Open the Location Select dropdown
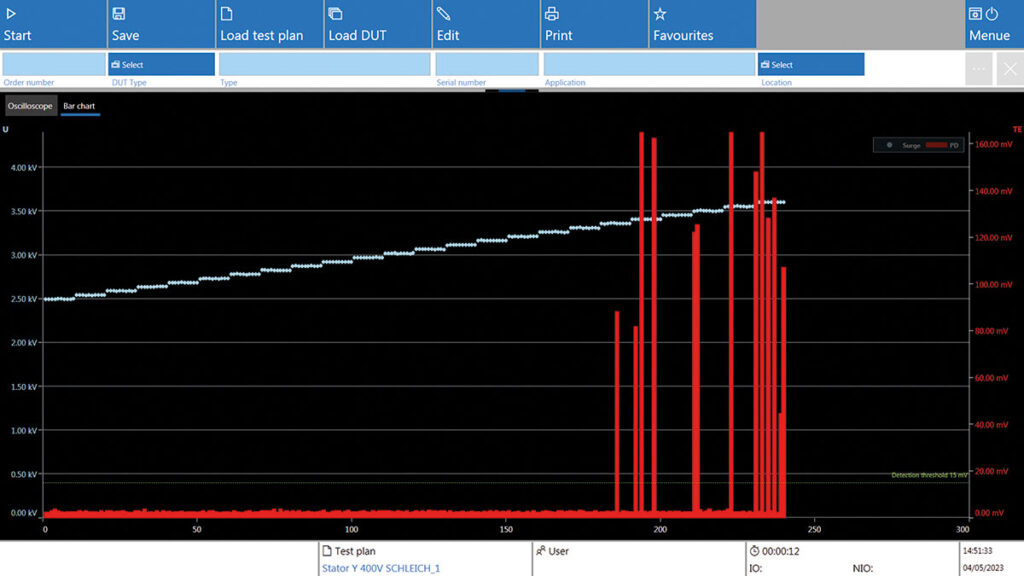Viewport: 1024px width, 576px height. 810,65
